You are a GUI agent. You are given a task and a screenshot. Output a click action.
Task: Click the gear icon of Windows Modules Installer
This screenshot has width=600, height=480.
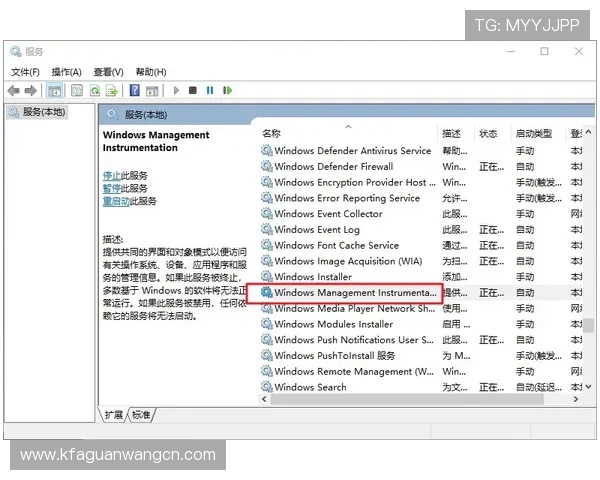[x=267, y=324]
